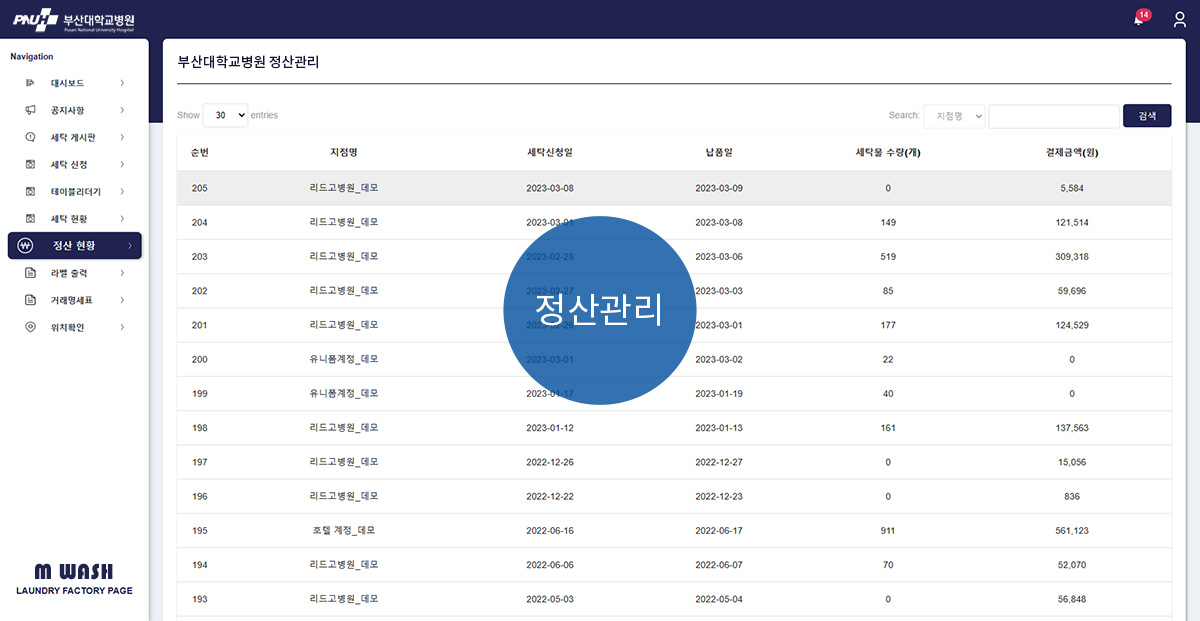
Task: Click the 대시보드 sidebar icon
Action: pyautogui.click(x=30, y=83)
